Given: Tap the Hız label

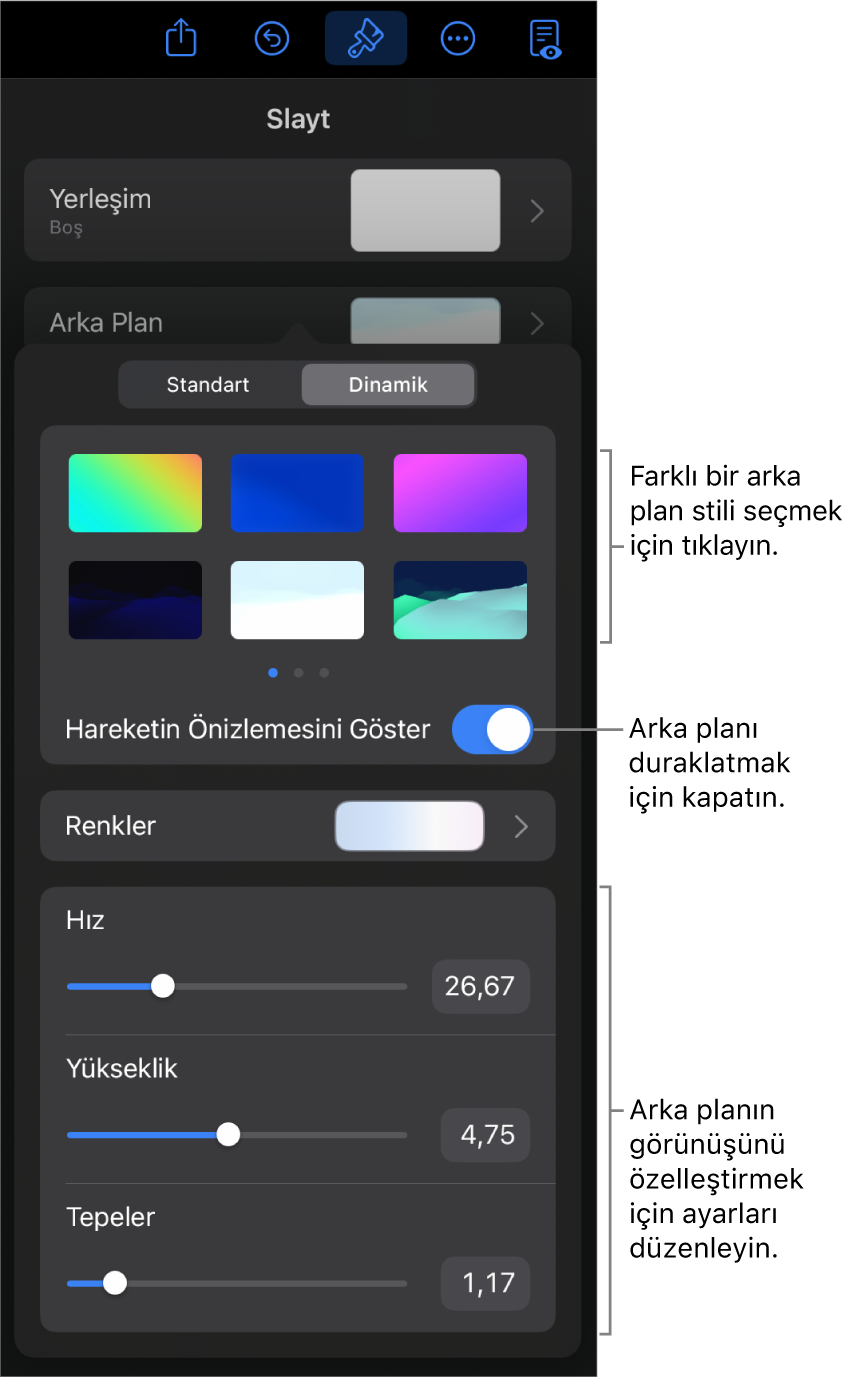Looking at the screenshot, I should (x=85, y=920).
